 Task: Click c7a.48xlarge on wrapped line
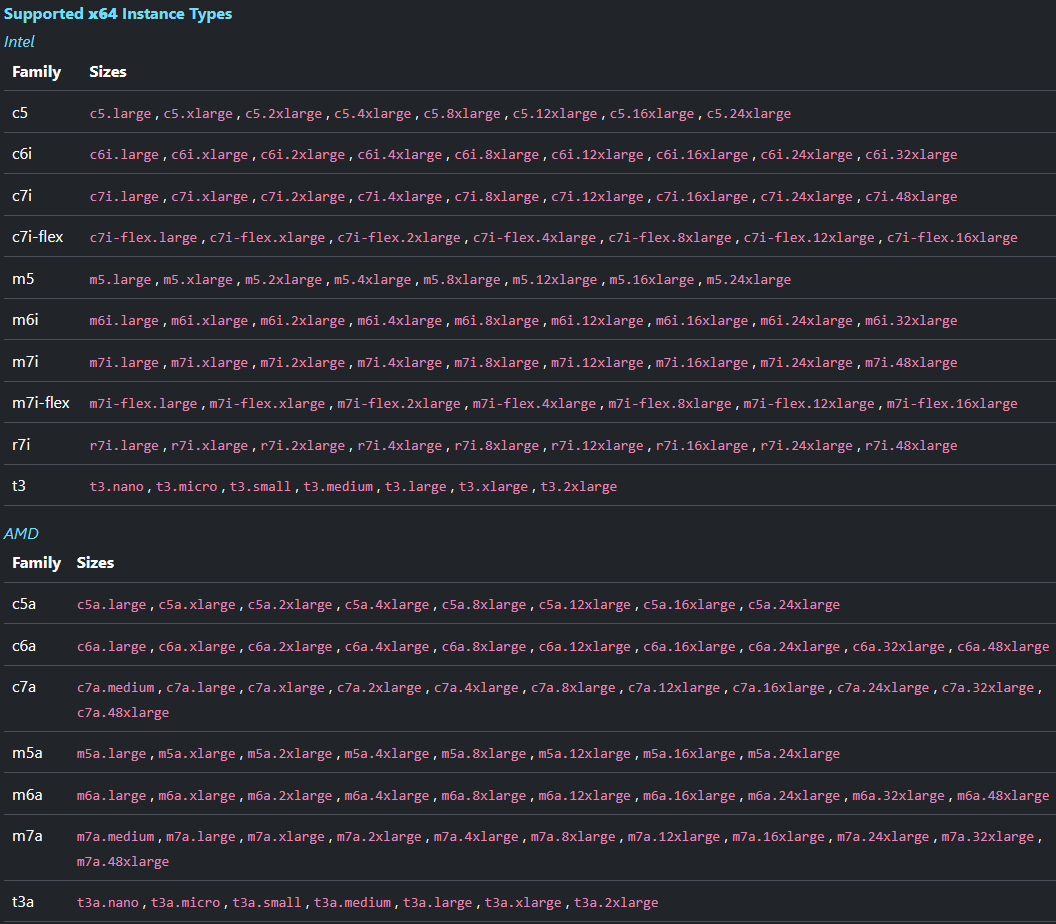[x=123, y=713]
